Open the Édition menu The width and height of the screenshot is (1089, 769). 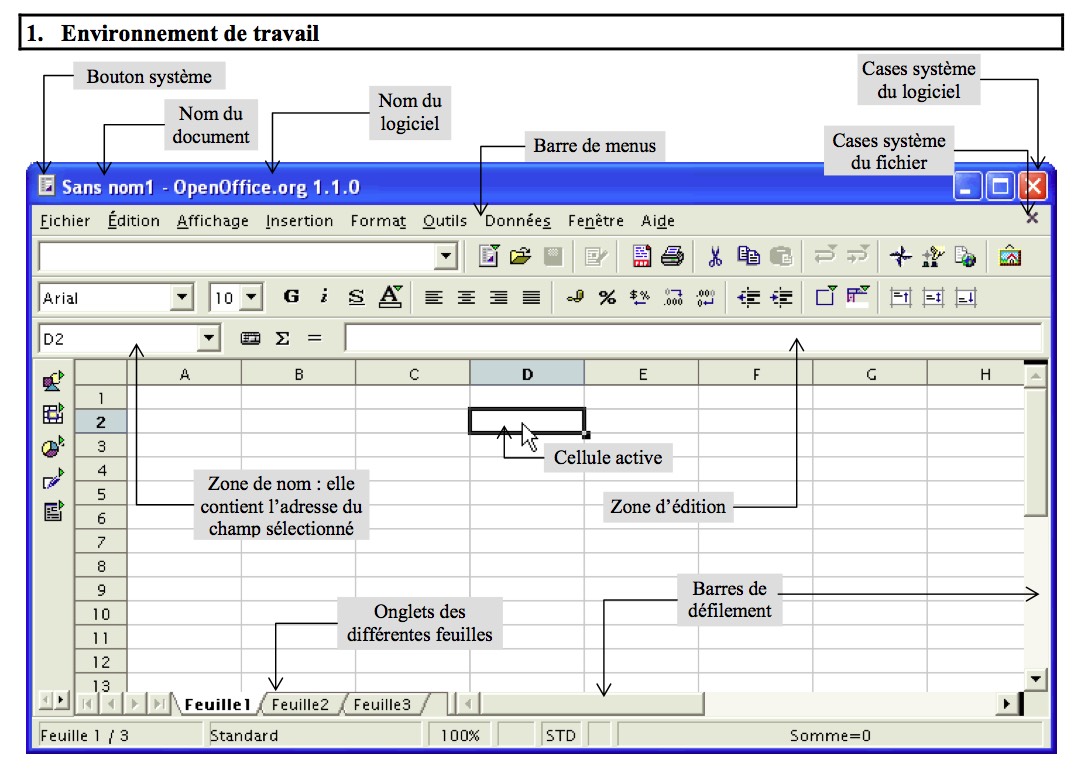(133, 221)
